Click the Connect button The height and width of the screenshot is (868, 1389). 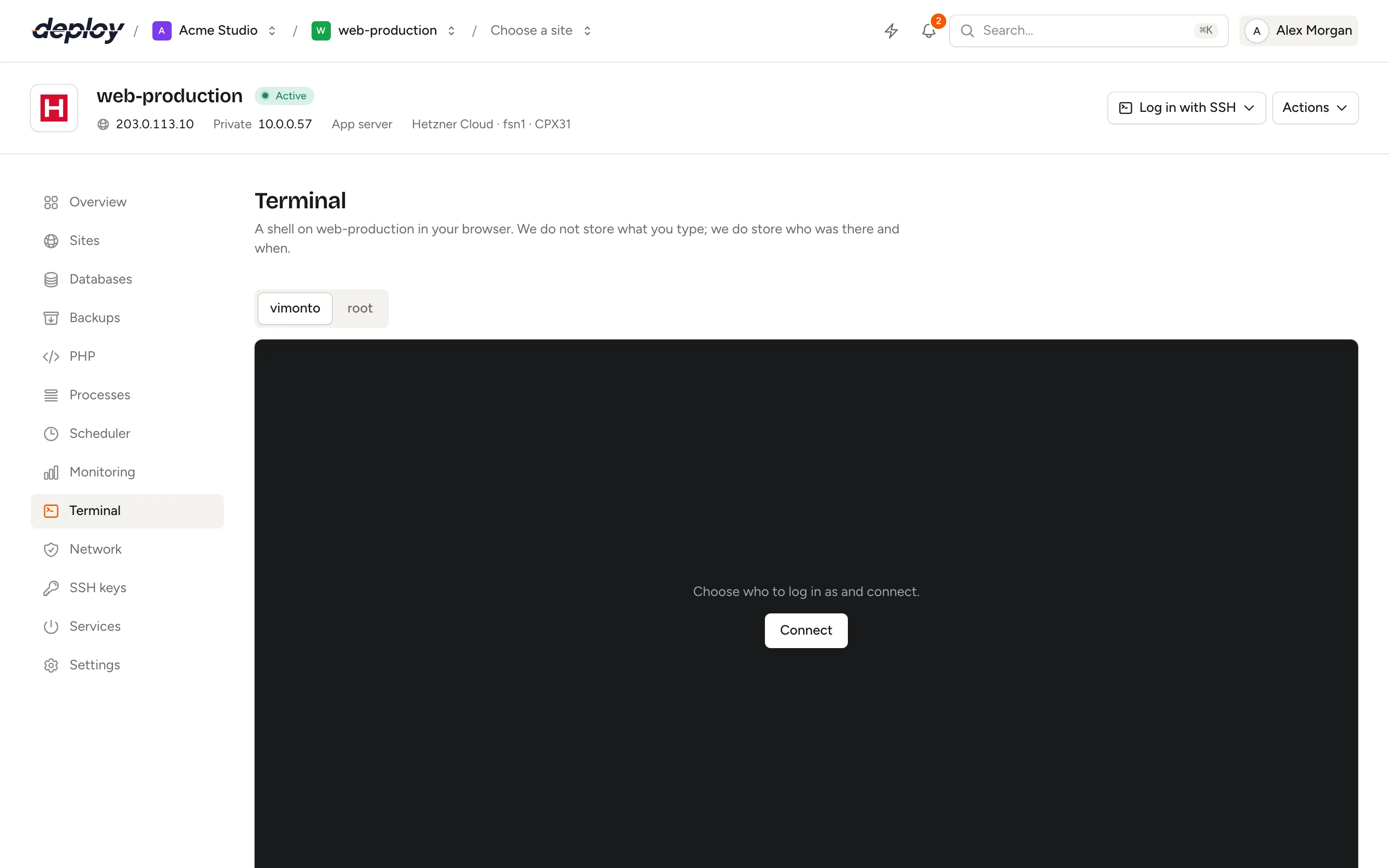806,630
